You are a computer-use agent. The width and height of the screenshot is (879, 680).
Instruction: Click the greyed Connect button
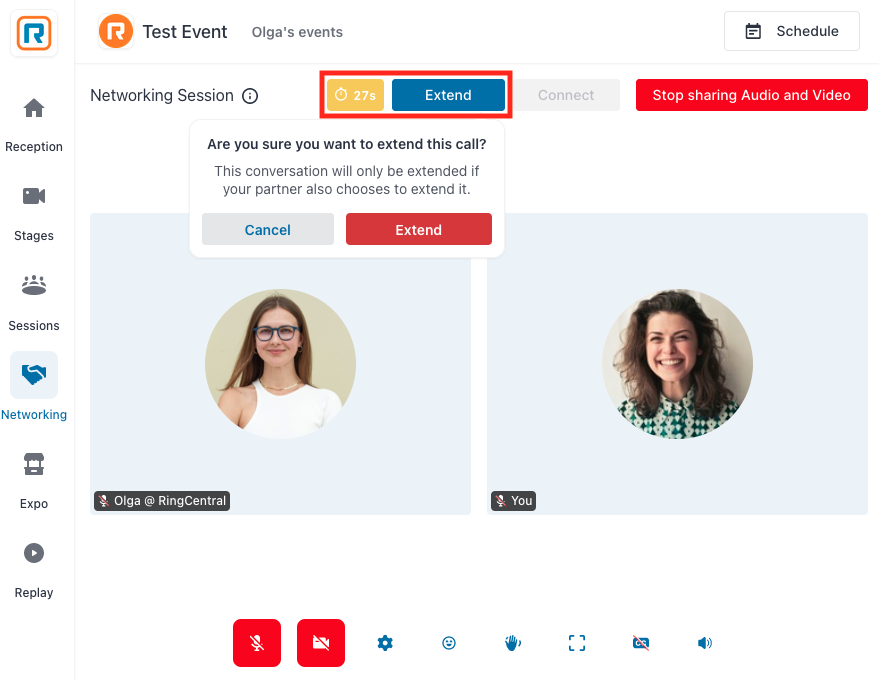click(x=566, y=95)
